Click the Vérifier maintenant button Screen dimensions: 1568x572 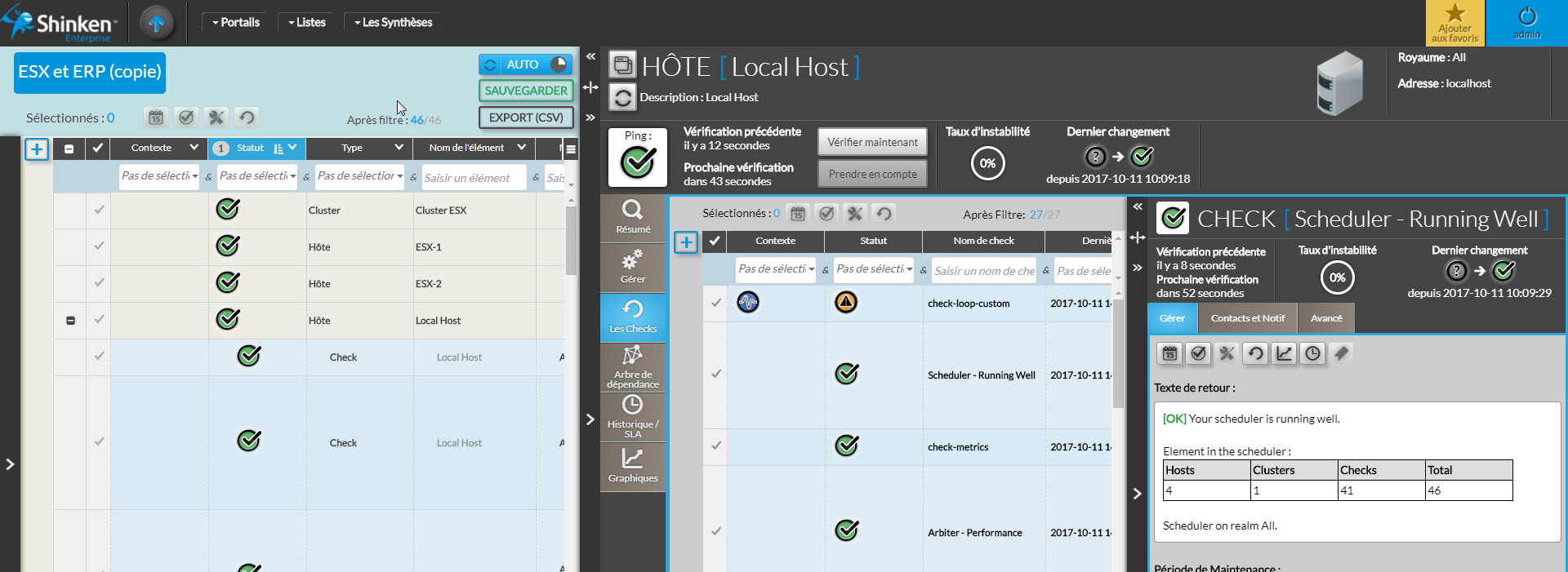click(x=872, y=142)
